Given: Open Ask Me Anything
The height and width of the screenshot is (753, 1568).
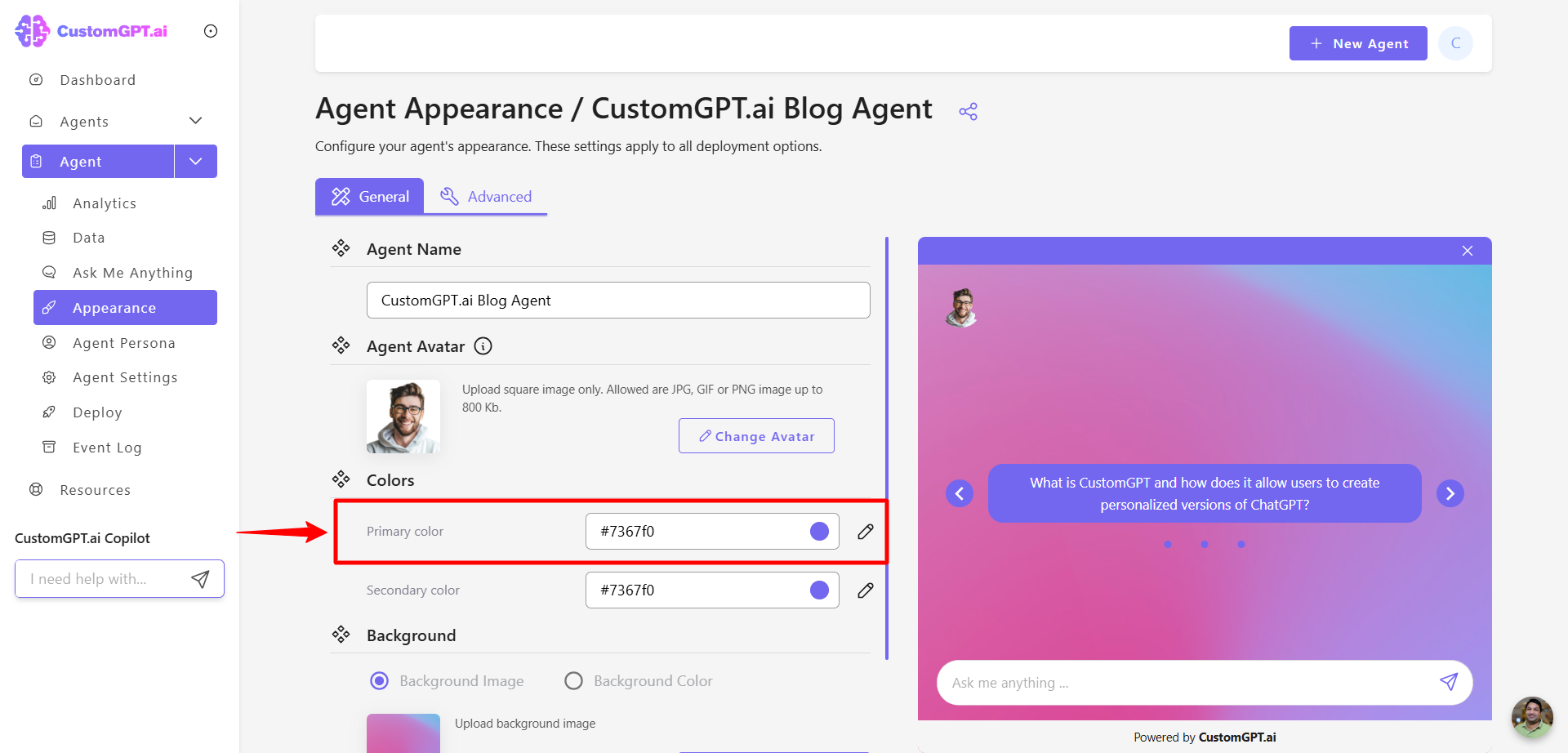Looking at the screenshot, I should click(x=132, y=273).
